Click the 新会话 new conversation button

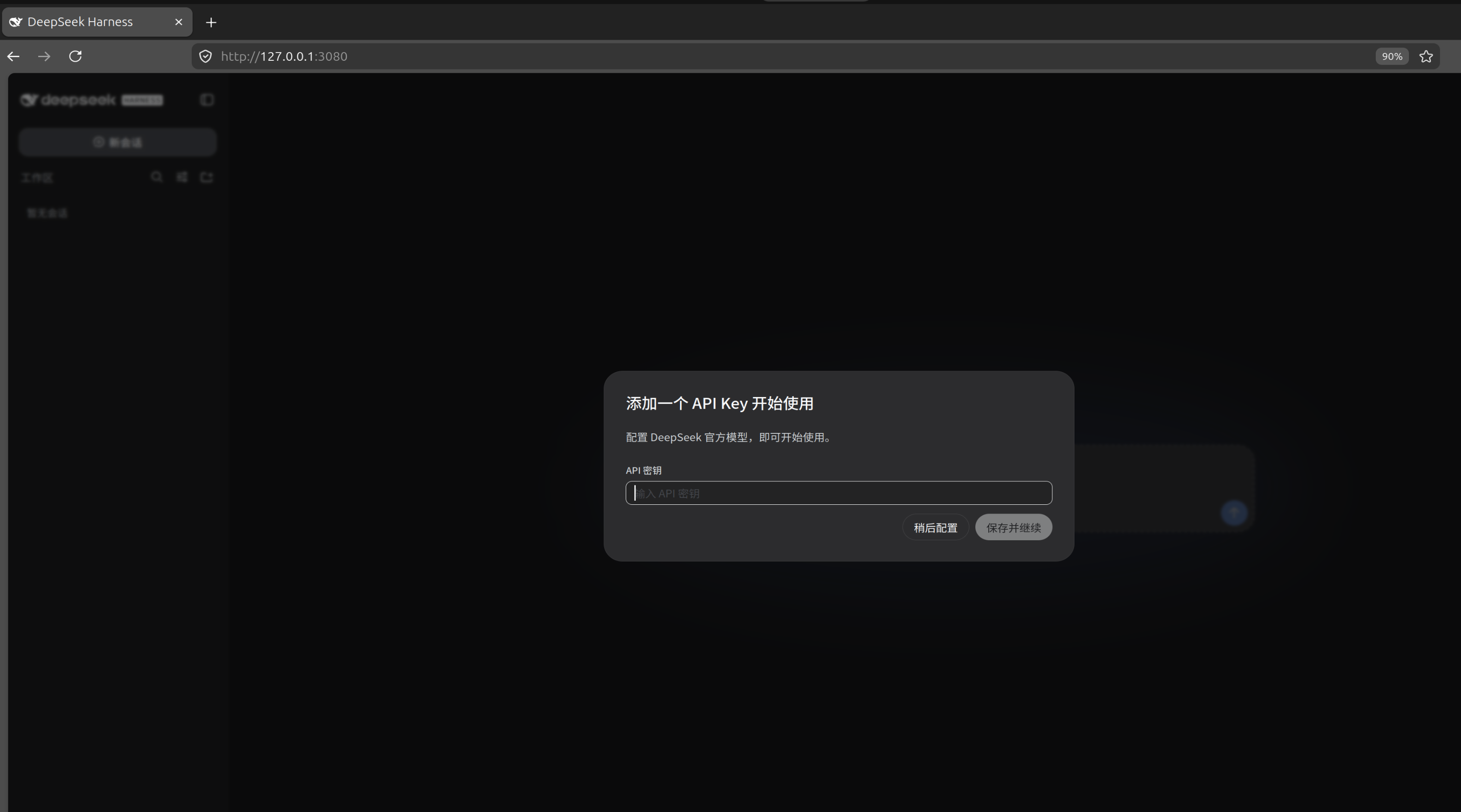click(117, 142)
